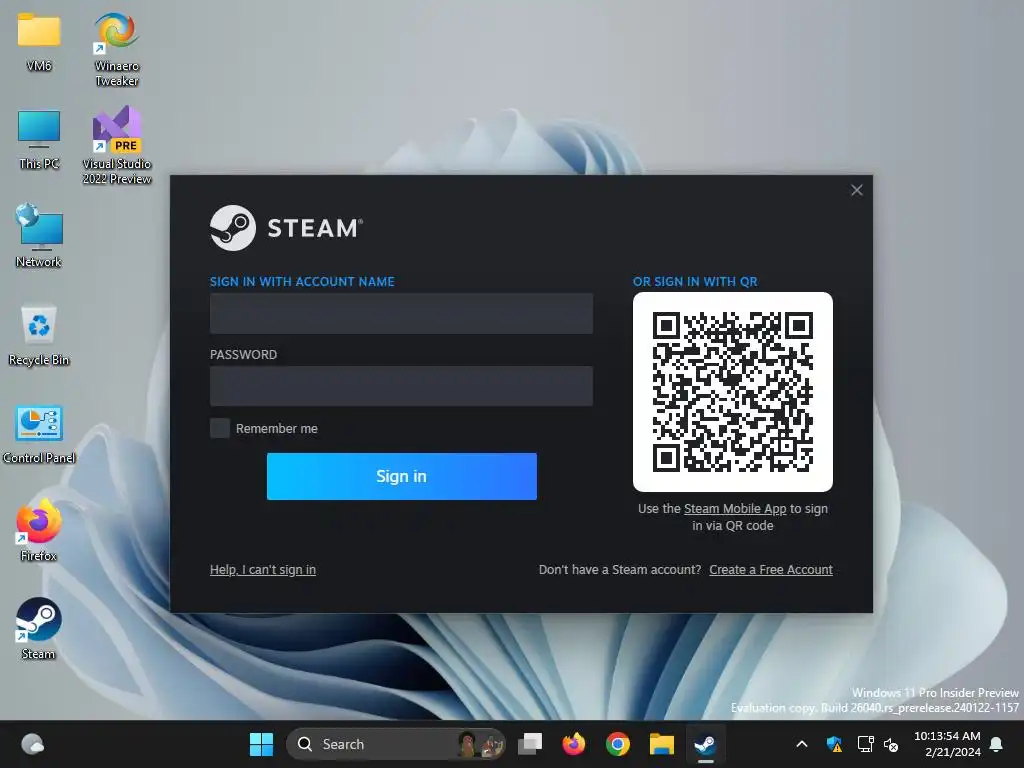Viewport: 1024px width, 768px height.
Task: Open File Explorer from the taskbar
Action: 662,744
